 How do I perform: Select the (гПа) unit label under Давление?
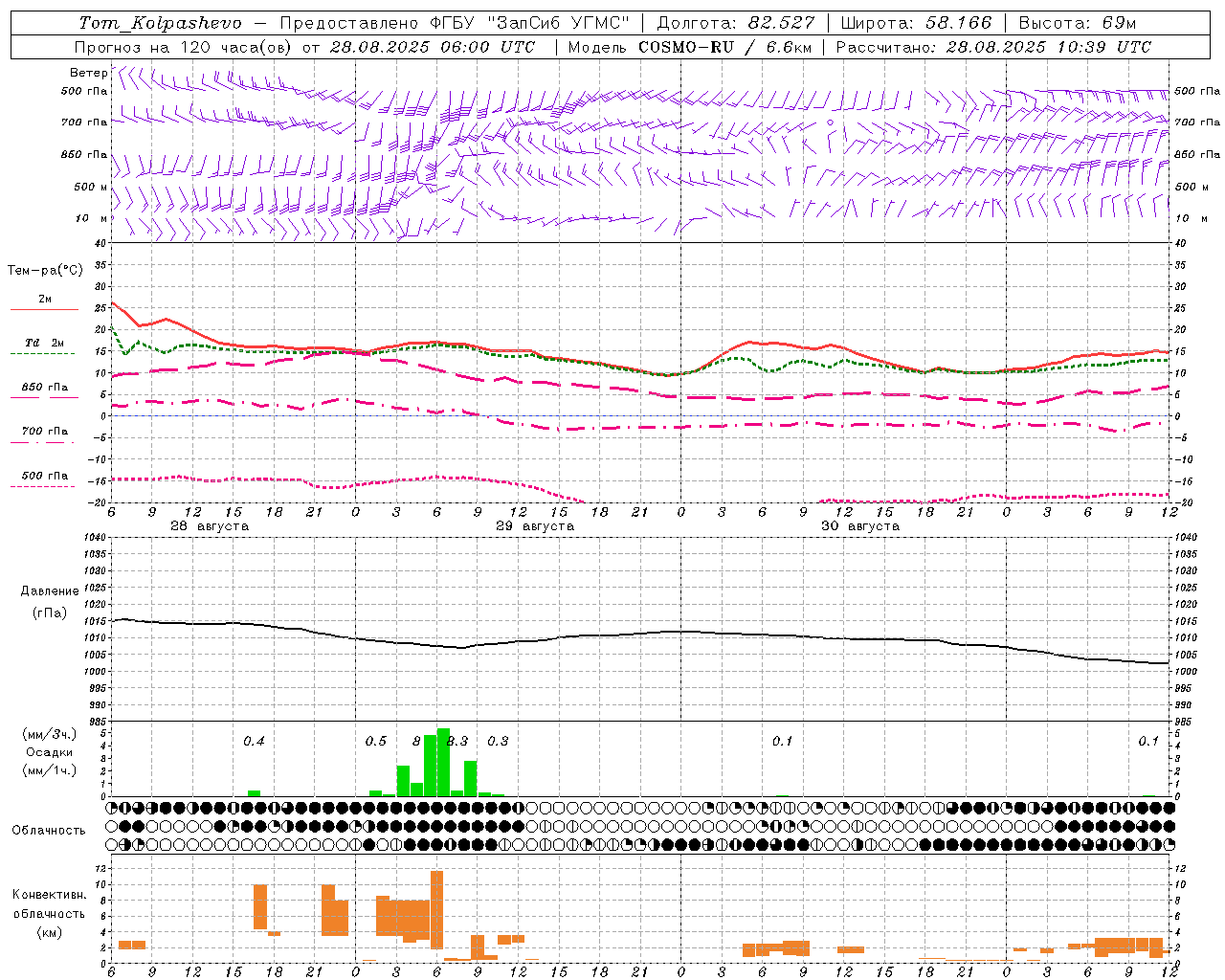[50, 612]
